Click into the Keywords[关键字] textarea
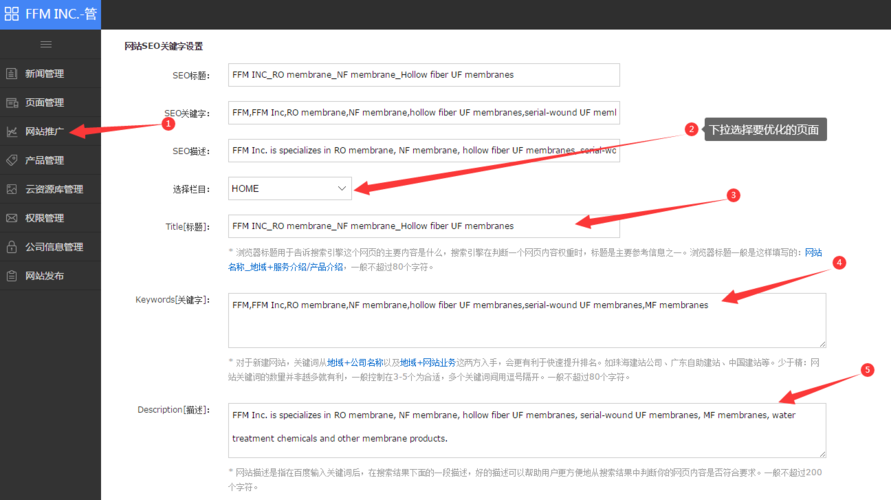The width and height of the screenshot is (891, 500). (x=527, y=320)
